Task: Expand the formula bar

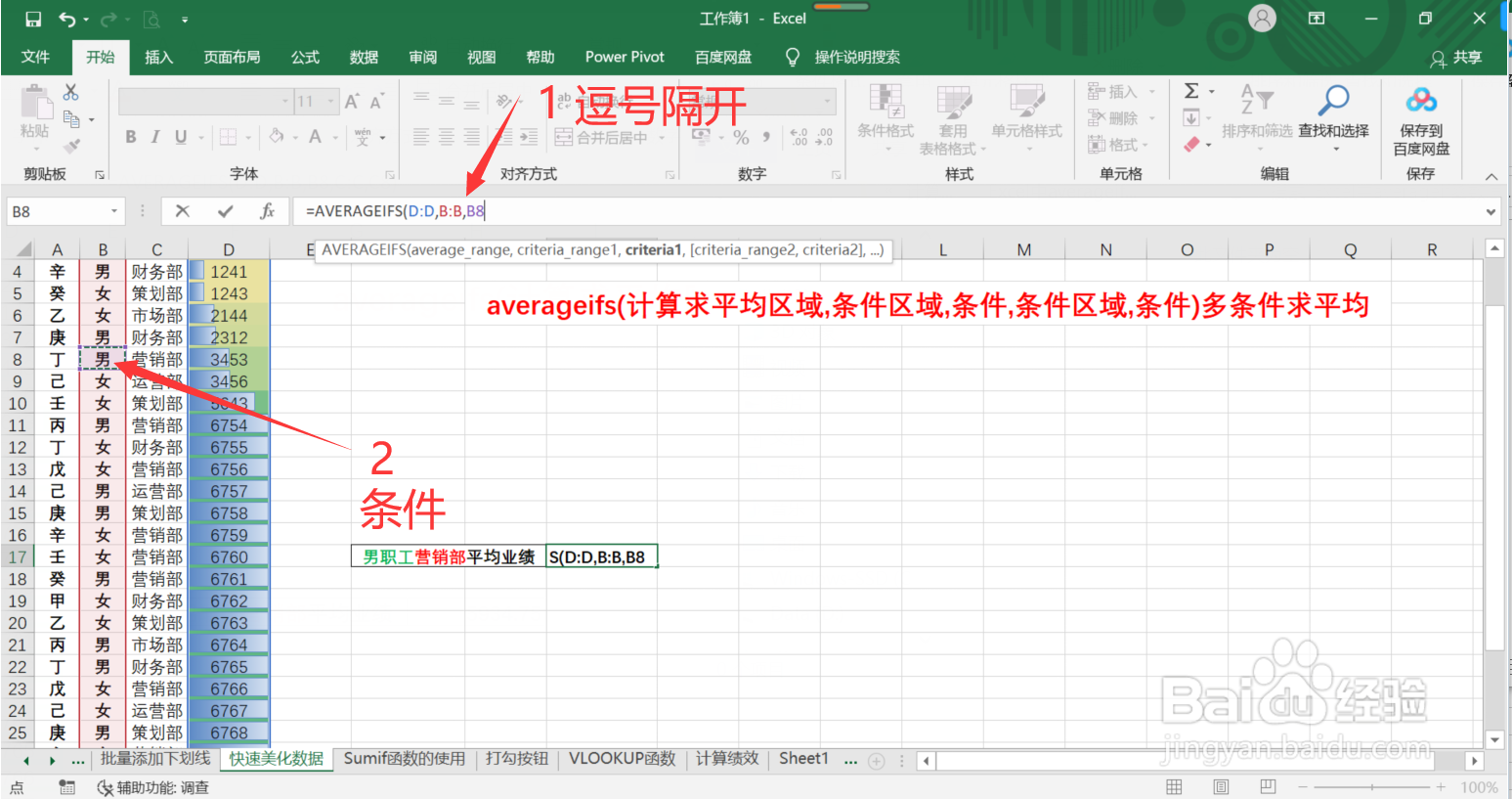Action: (1491, 211)
